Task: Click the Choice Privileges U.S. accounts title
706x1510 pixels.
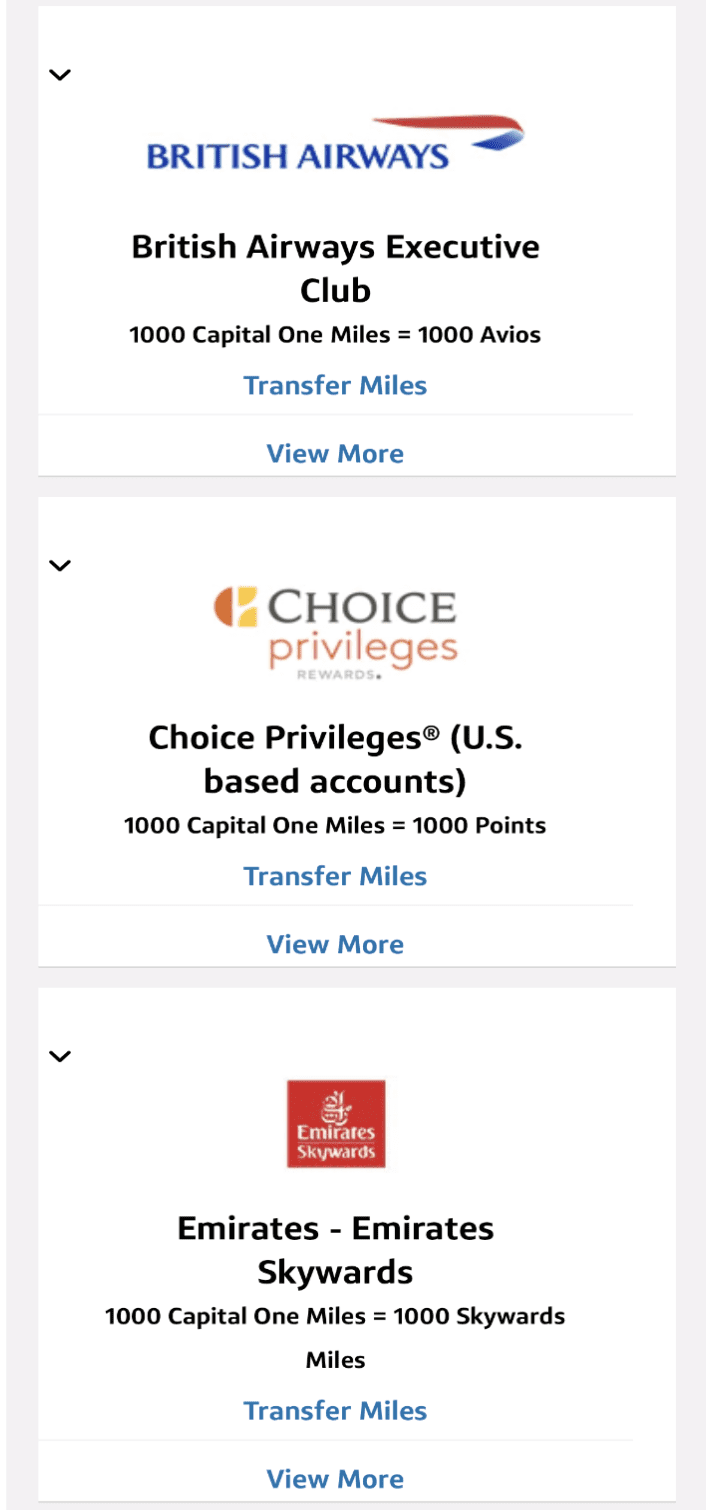Action: tap(336, 758)
